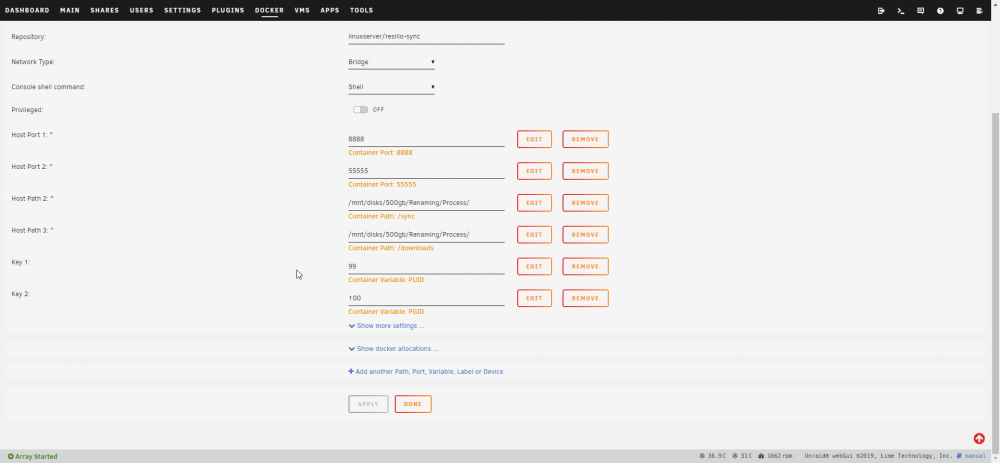1000x463 pixels.
Task: Open the Feedback icon in top bar
Action: coord(920,11)
